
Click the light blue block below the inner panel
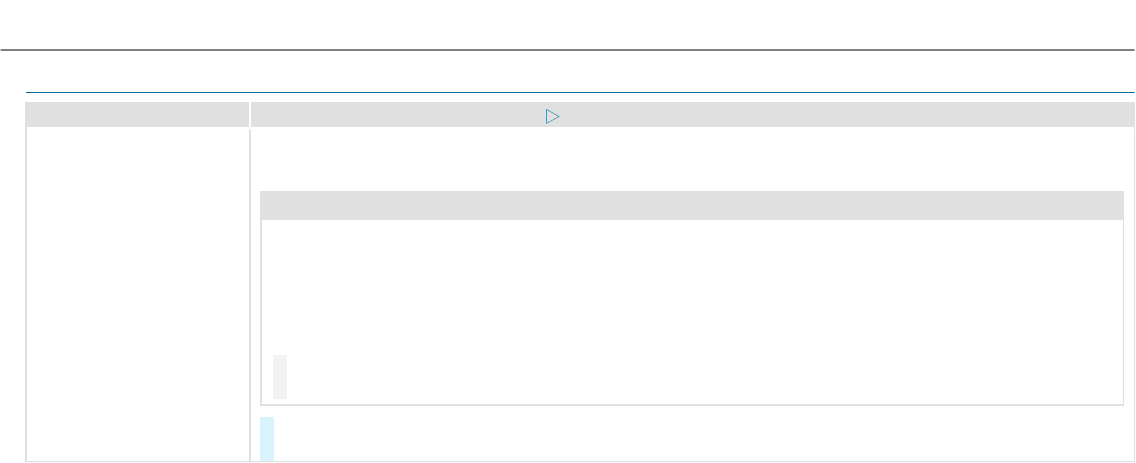tap(267, 438)
